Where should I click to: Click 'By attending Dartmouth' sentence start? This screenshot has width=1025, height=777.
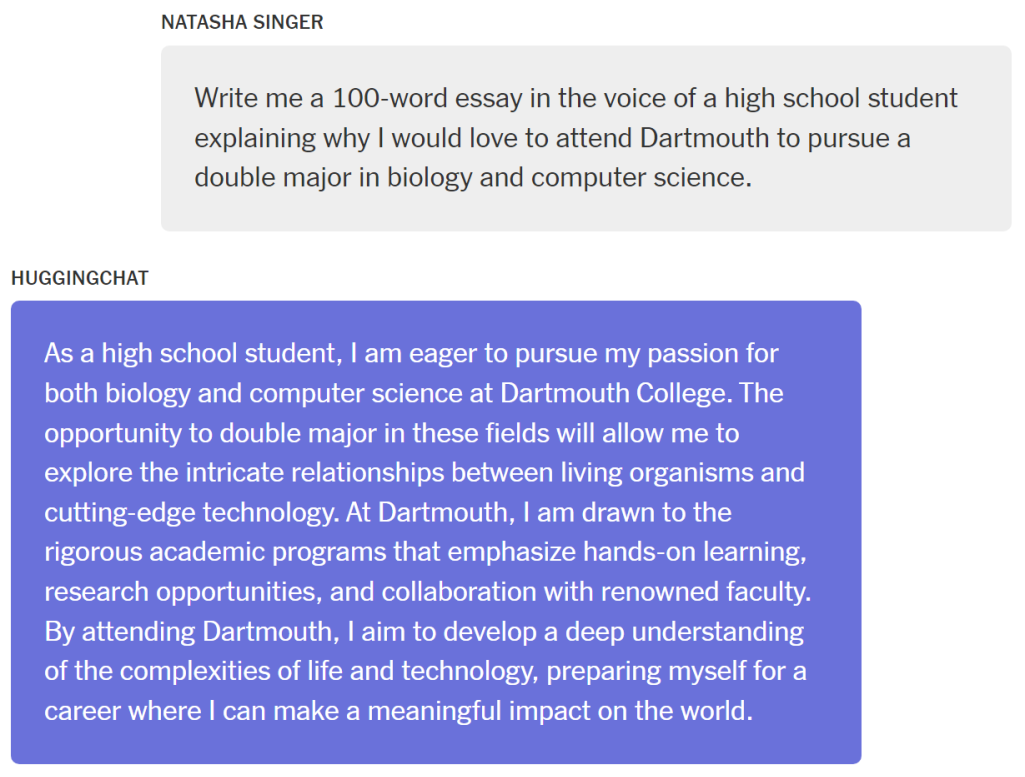tap(191, 633)
